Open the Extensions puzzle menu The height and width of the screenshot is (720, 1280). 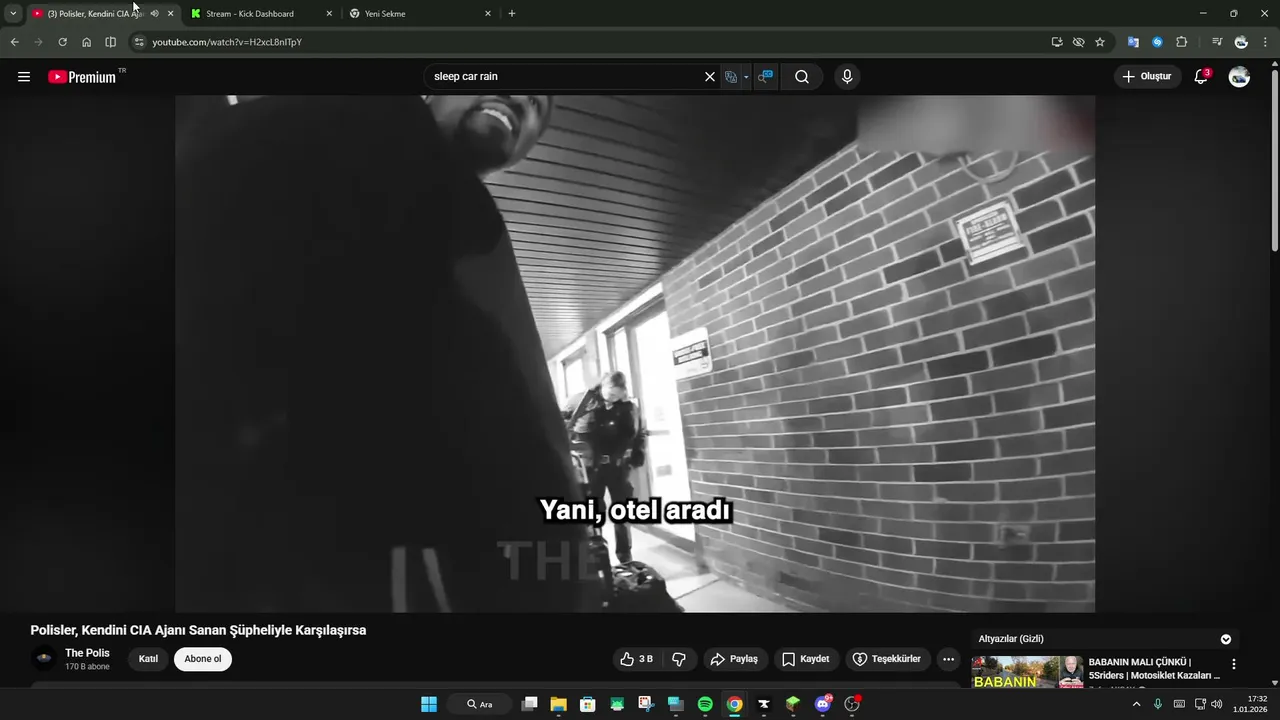[1181, 42]
